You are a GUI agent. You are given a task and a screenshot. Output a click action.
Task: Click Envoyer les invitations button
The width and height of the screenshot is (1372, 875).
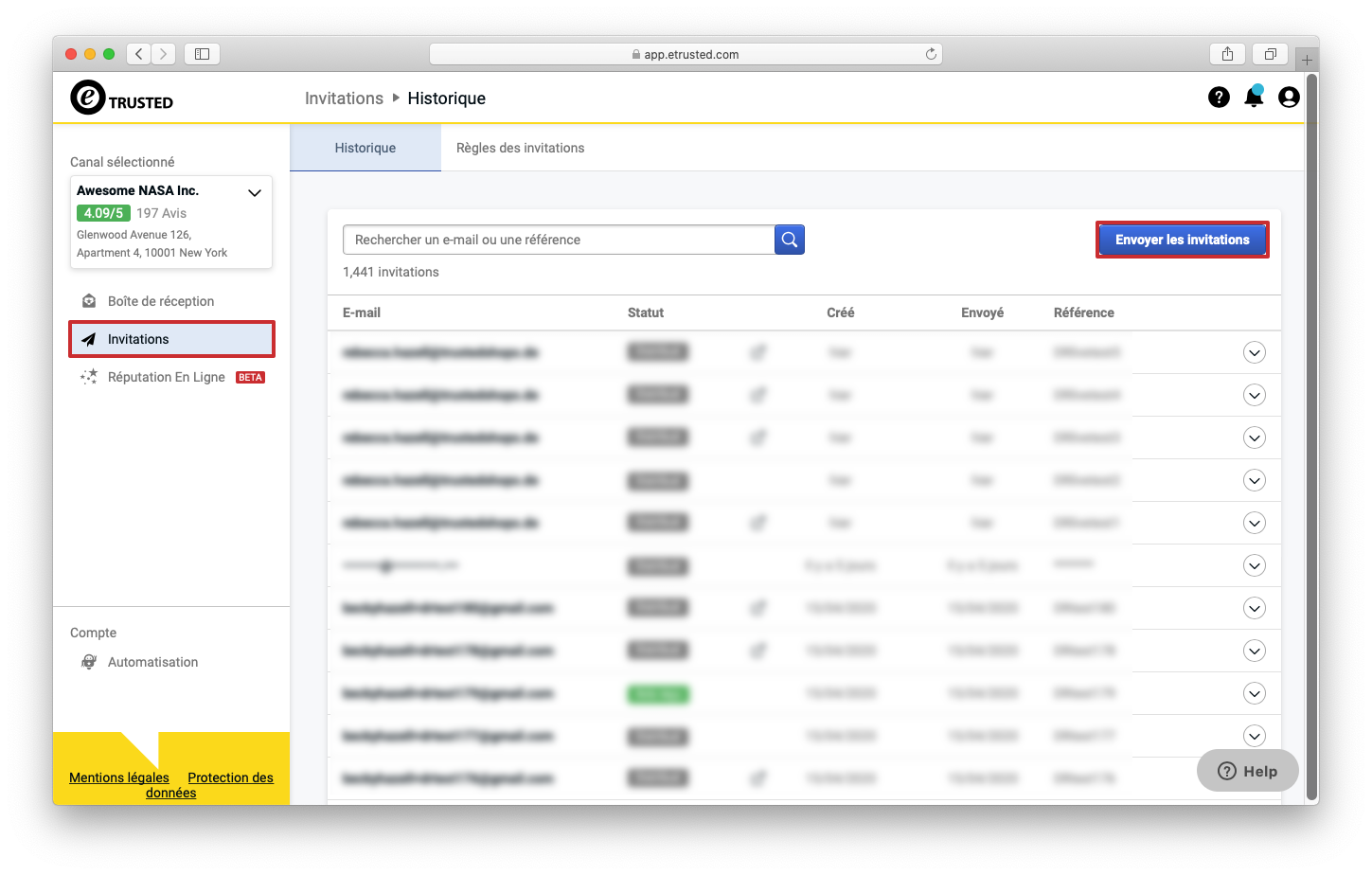pyautogui.click(x=1183, y=240)
